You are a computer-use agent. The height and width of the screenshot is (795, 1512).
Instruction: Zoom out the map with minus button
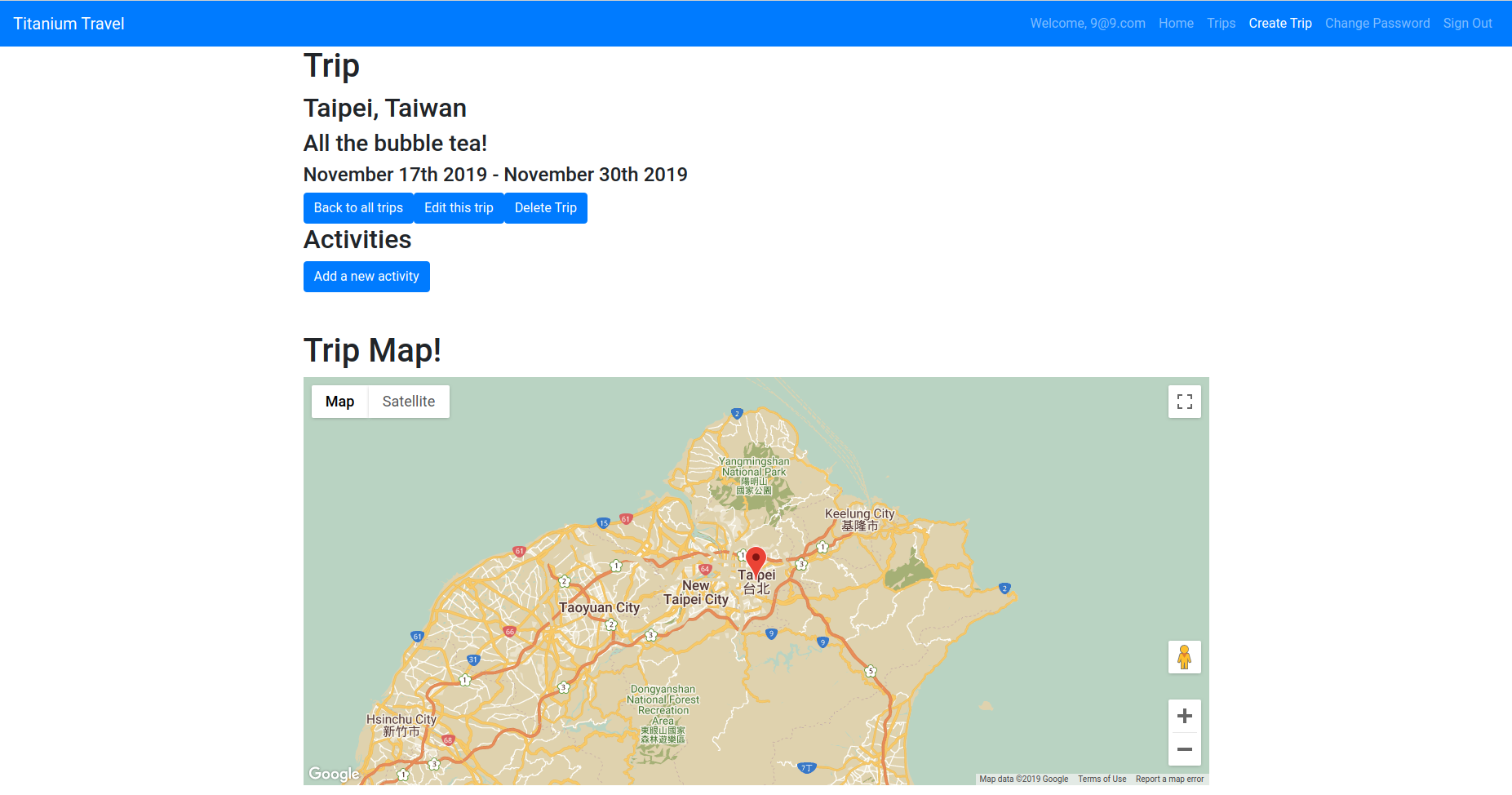click(x=1184, y=749)
